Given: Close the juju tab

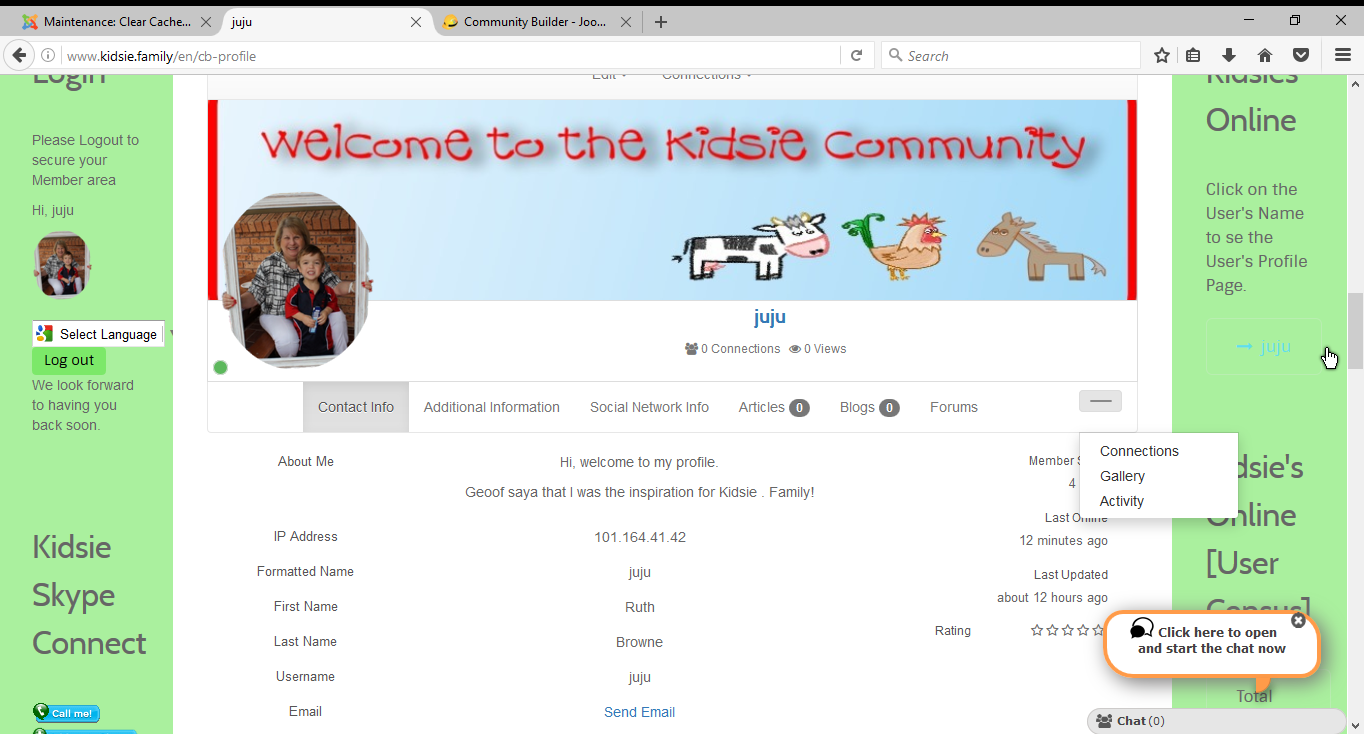Looking at the screenshot, I should point(416,22).
